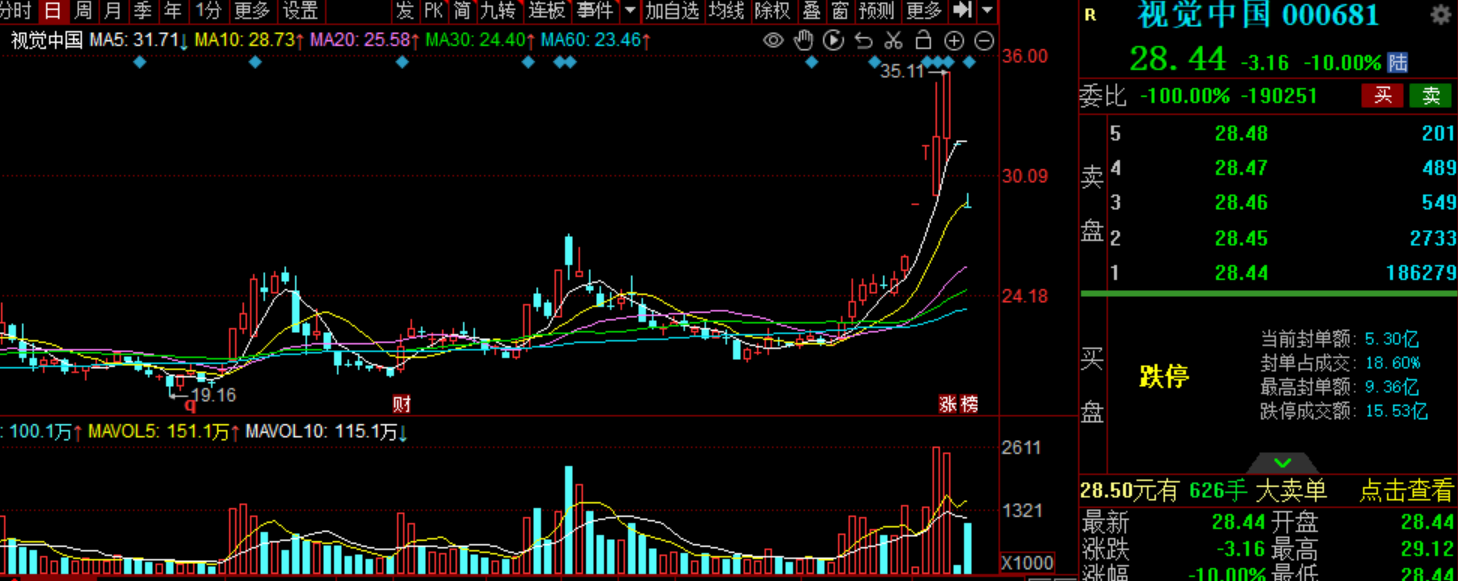Screen dimensions: 1458x581
Task: Toggle 简 simple mode
Action: tap(461, 11)
